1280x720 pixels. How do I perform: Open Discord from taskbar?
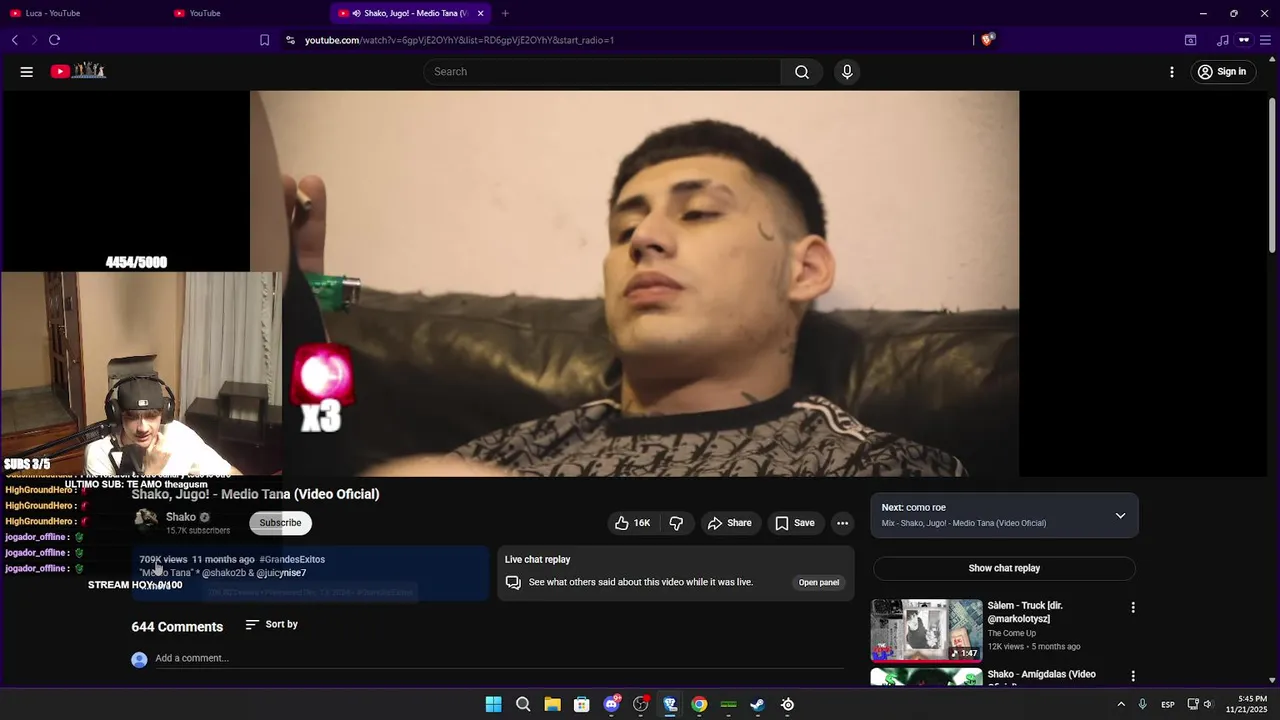pos(611,705)
